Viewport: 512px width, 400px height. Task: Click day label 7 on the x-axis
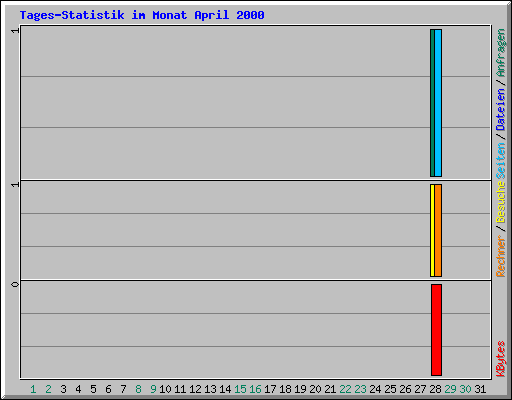click(123, 389)
